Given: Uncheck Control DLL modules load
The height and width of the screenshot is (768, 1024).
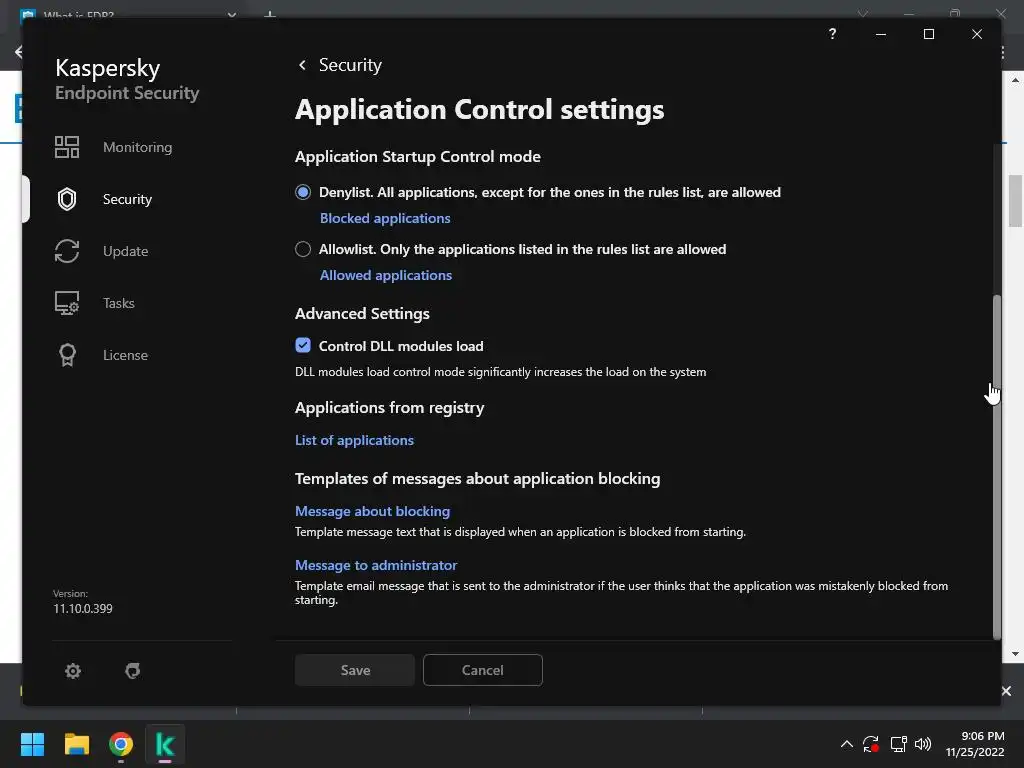Looking at the screenshot, I should [303, 345].
